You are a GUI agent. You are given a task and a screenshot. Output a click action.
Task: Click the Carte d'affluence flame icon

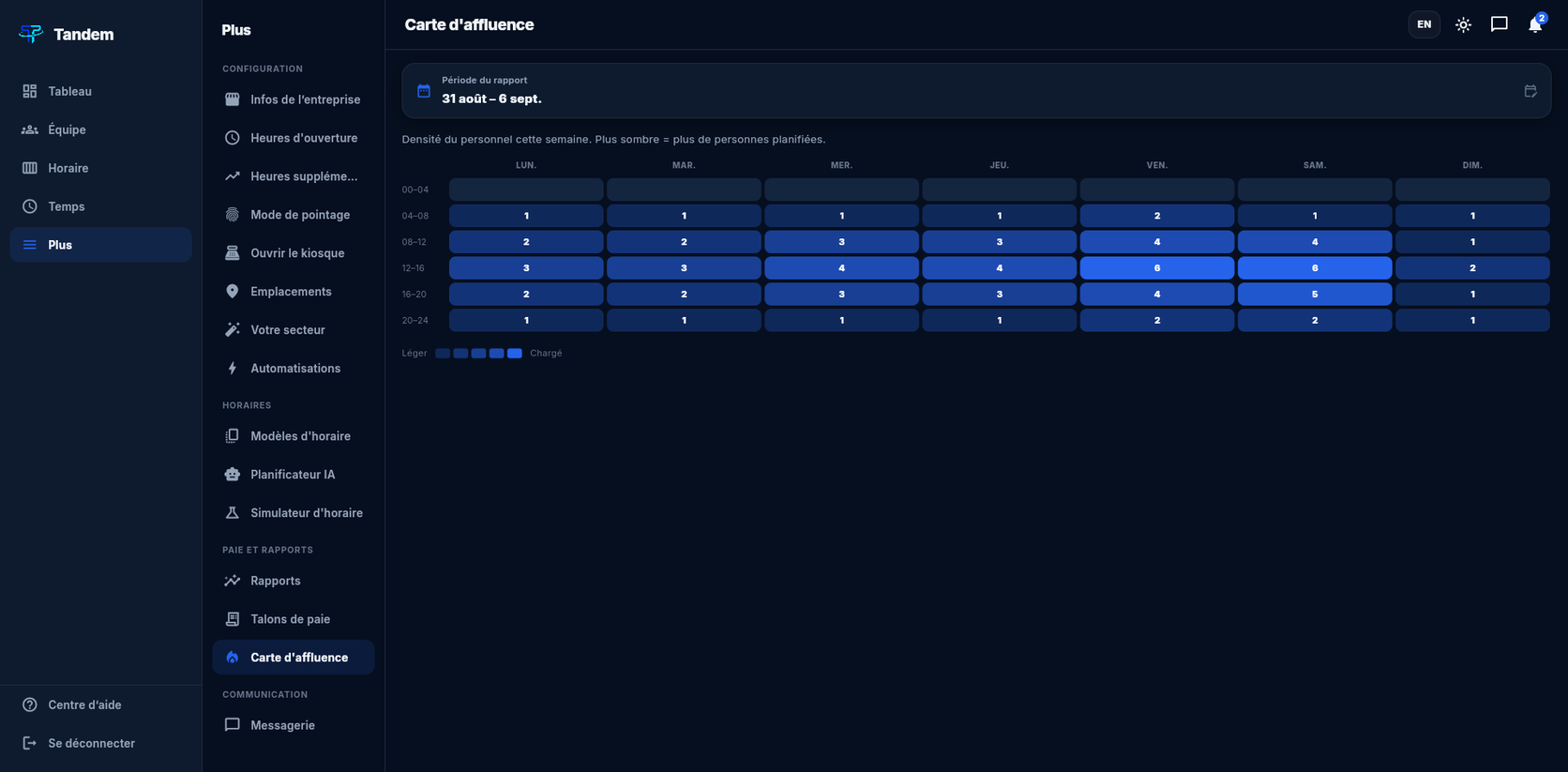(x=233, y=658)
